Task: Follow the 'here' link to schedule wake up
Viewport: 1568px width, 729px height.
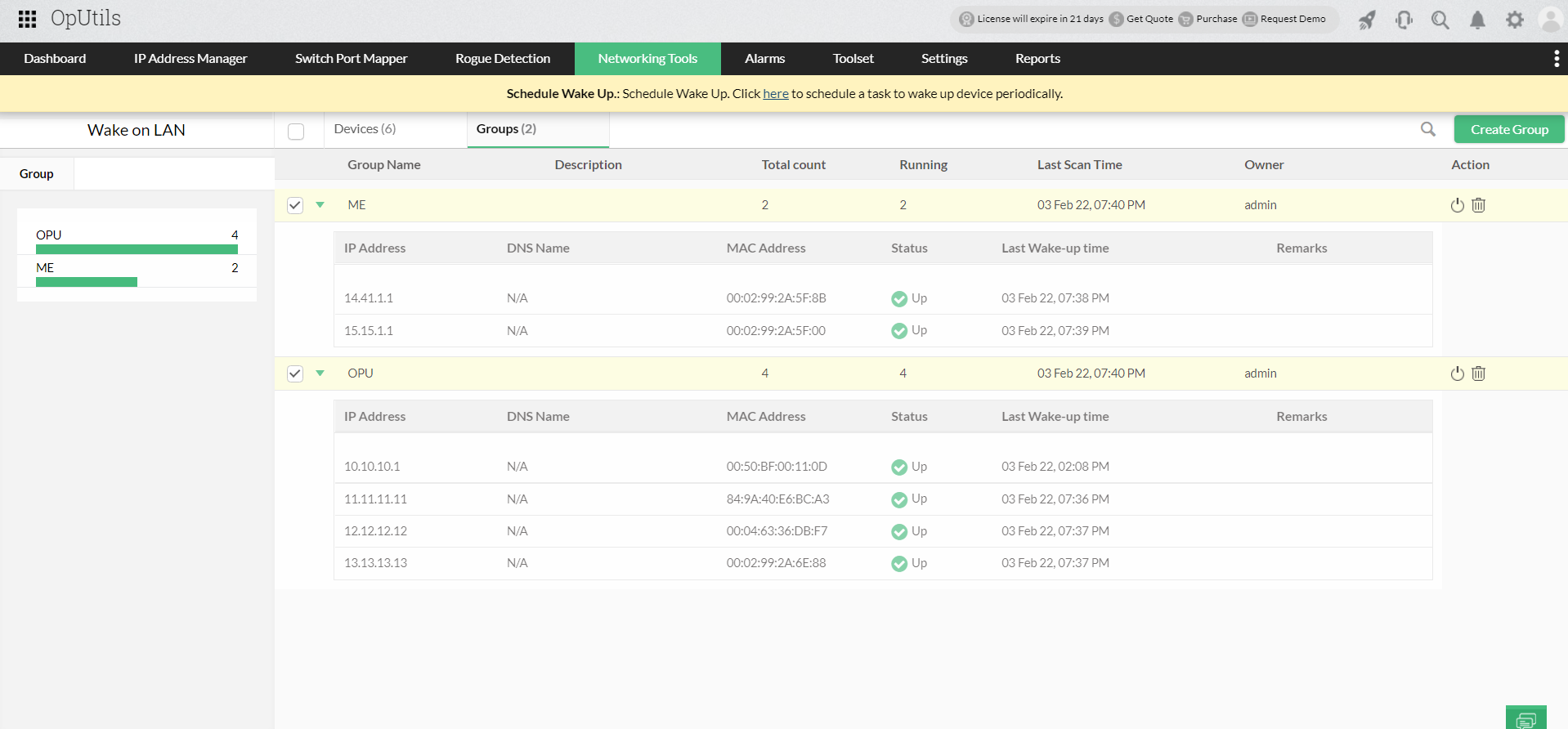Action: point(775,94)
